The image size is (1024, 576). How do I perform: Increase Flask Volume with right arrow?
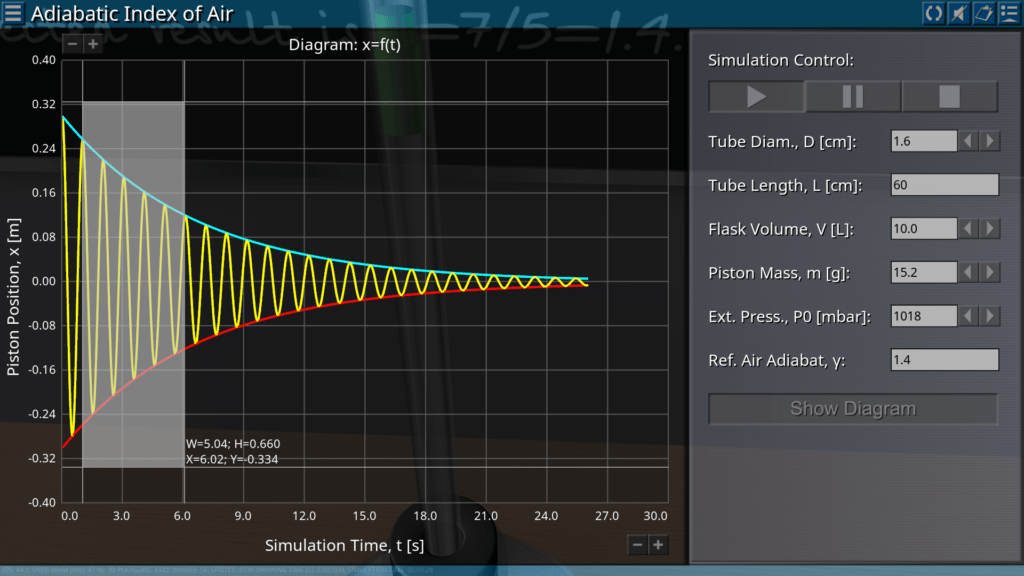coord(989,229)
